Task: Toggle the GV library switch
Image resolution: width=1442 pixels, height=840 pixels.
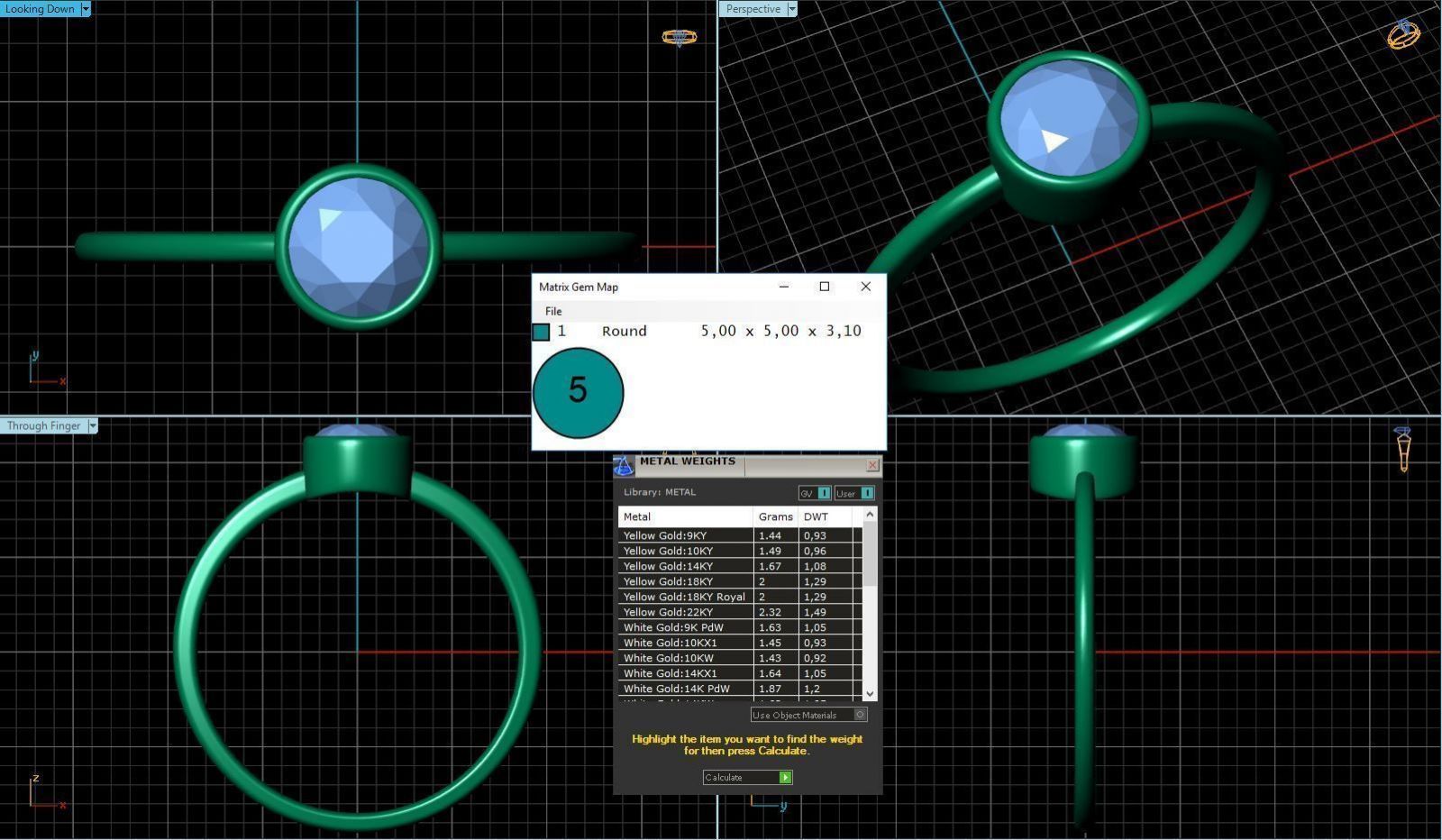Action: [x=824, y=493]
